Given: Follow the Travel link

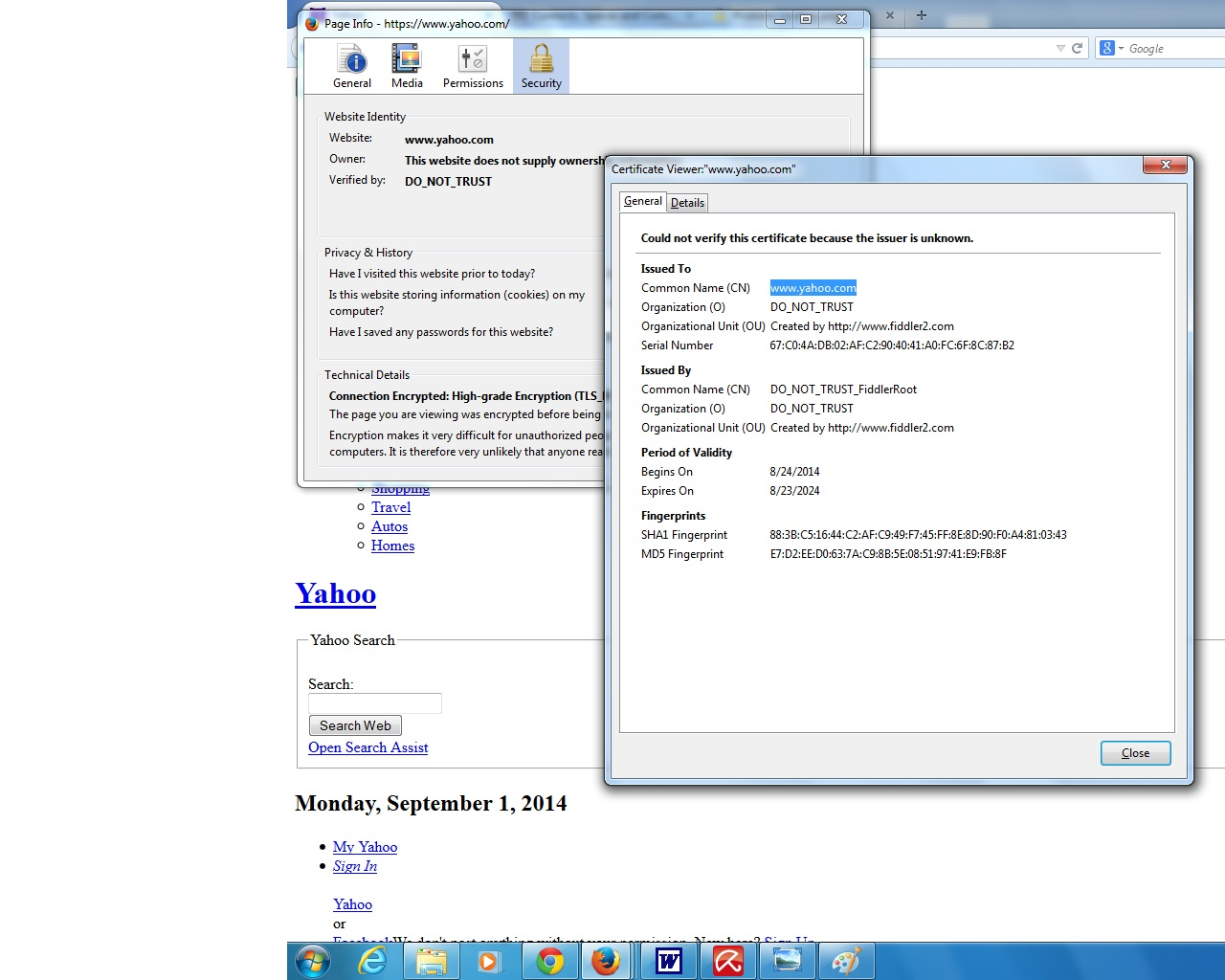Looking at the screenshot, I should (390, 507).
